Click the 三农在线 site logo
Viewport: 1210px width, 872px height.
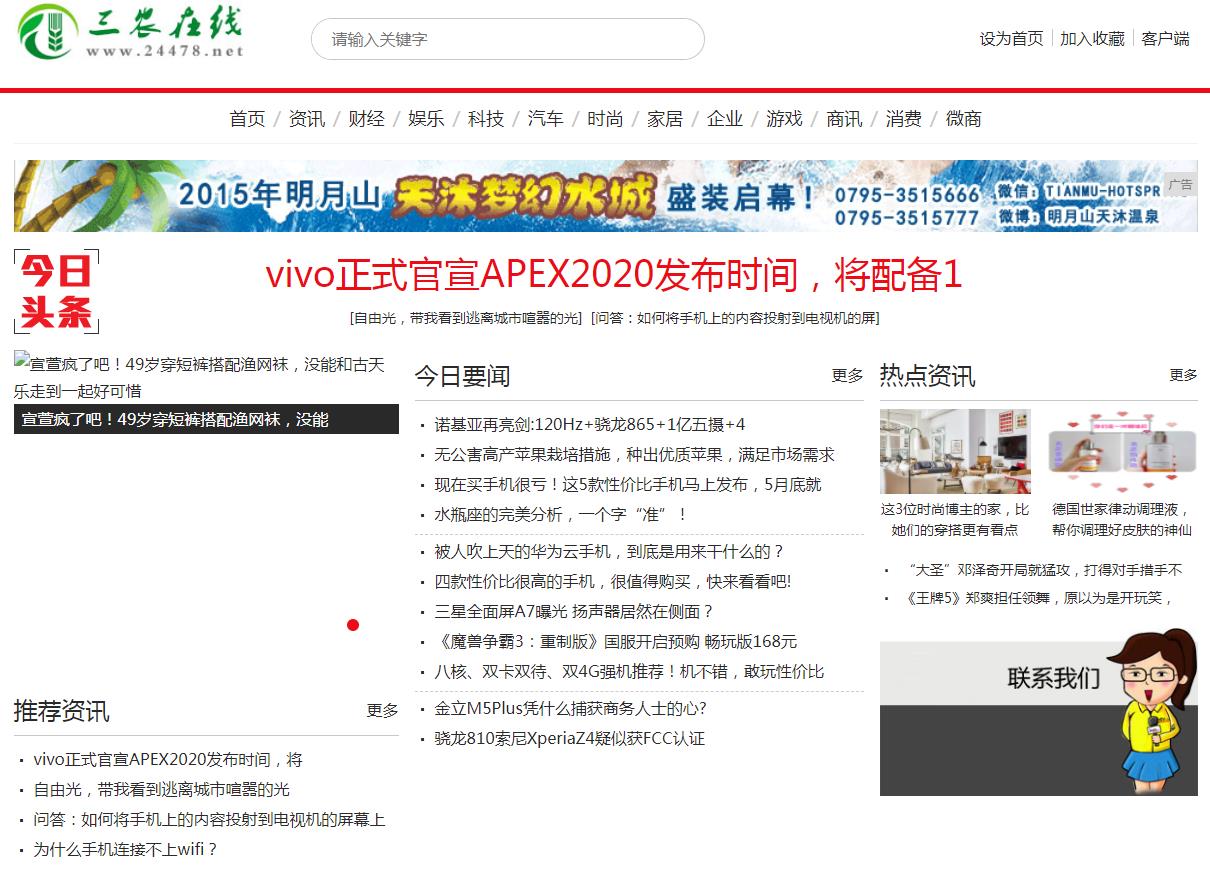[x=131, y=33]
